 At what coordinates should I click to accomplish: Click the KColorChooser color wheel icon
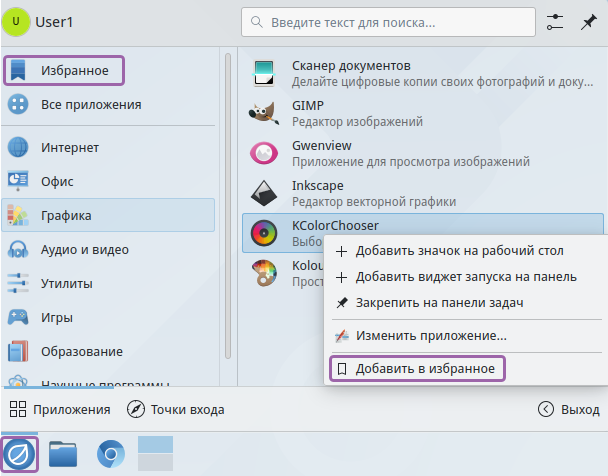pos(264,233)
